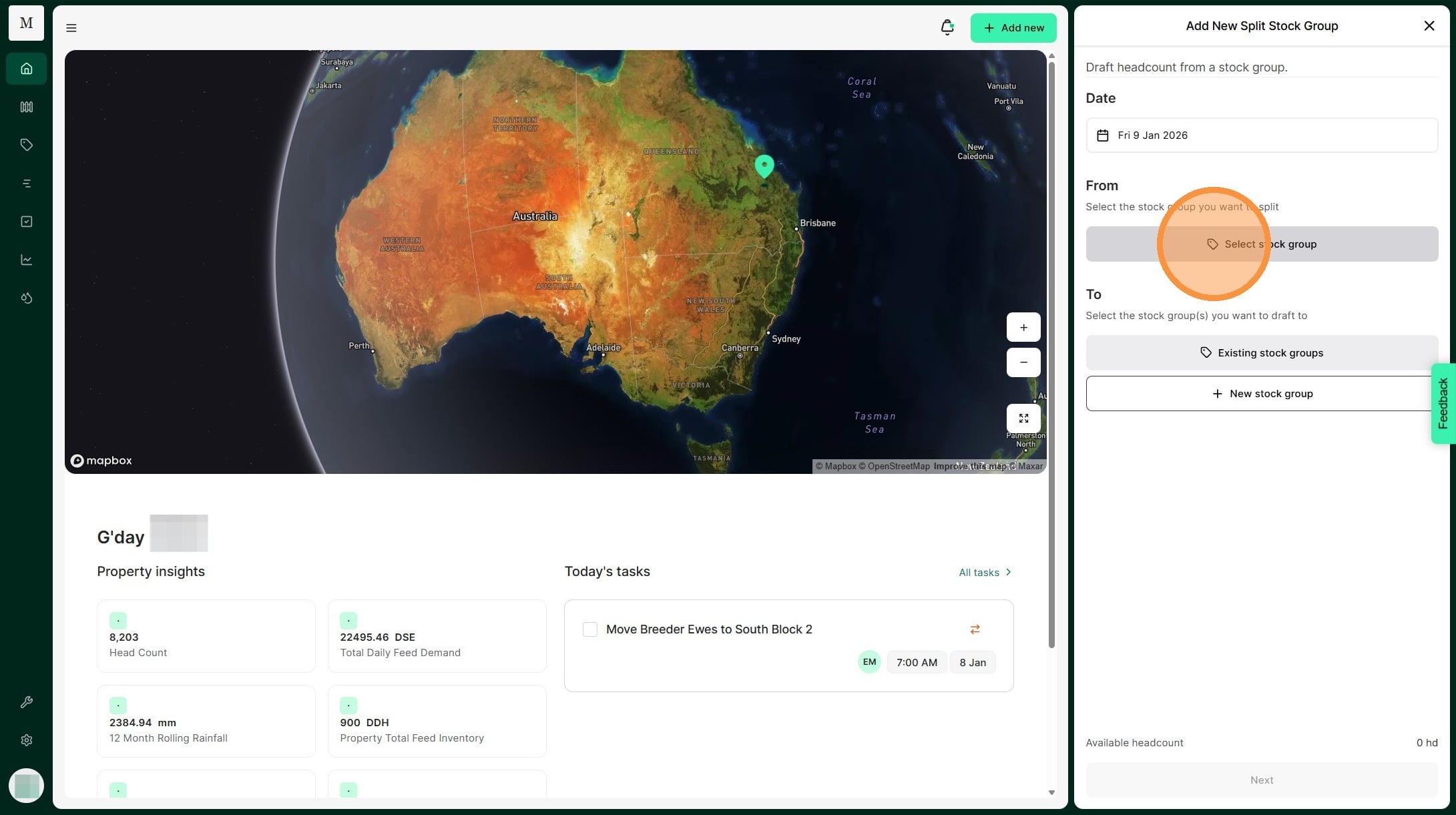Open the home dashboard sidebar icon
Image resolution: width=1456 pixels, height=815 pixels.
click(27, 69)
